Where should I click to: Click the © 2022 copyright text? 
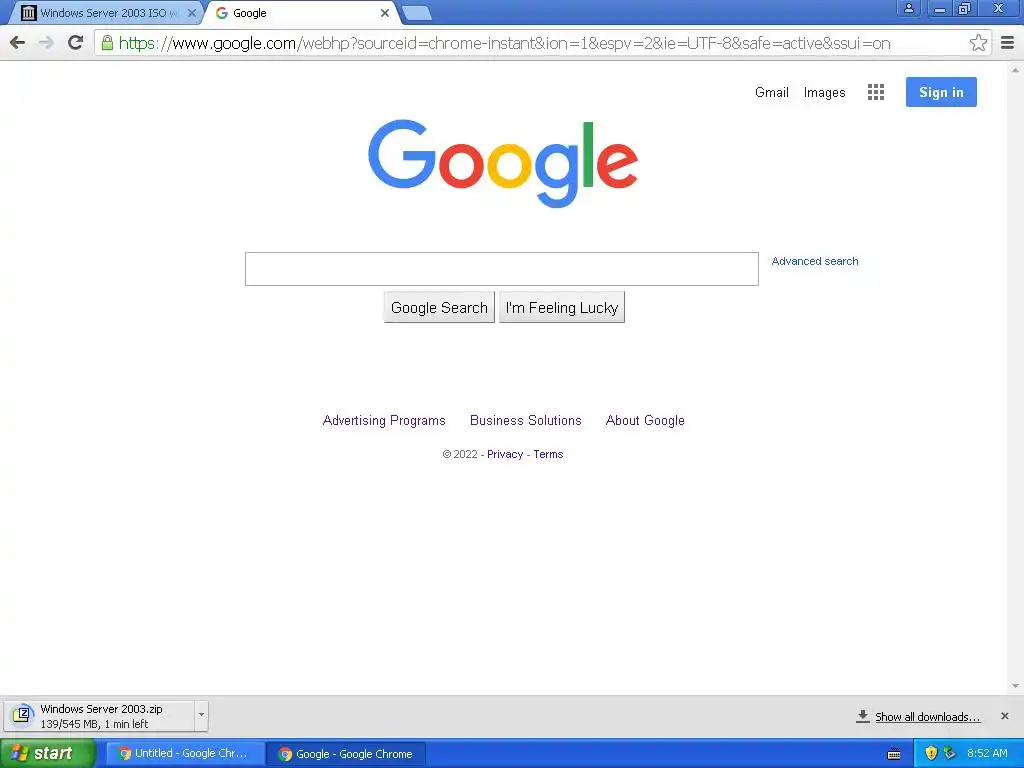460,455
